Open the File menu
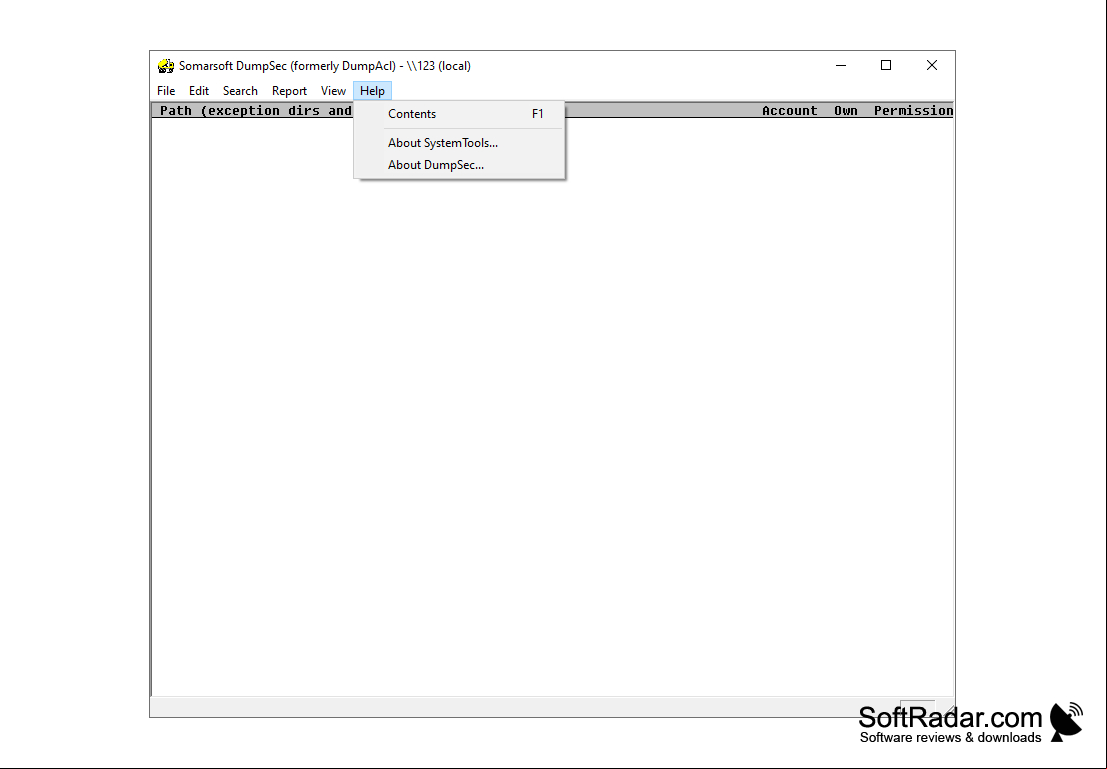 coord(166,90)
